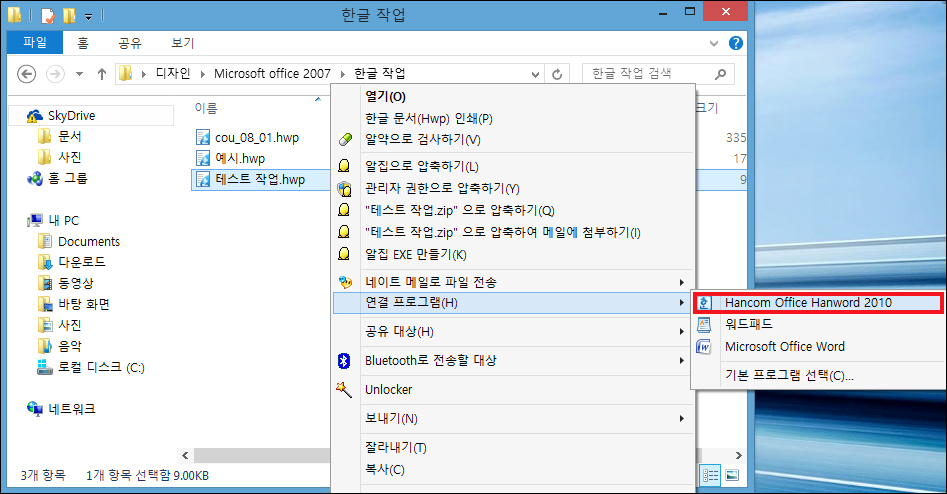Viewport: 947px width, 494px height.
Task: Click the Microsoft office 2007 breadcrumb
Action: pos(272,74)
